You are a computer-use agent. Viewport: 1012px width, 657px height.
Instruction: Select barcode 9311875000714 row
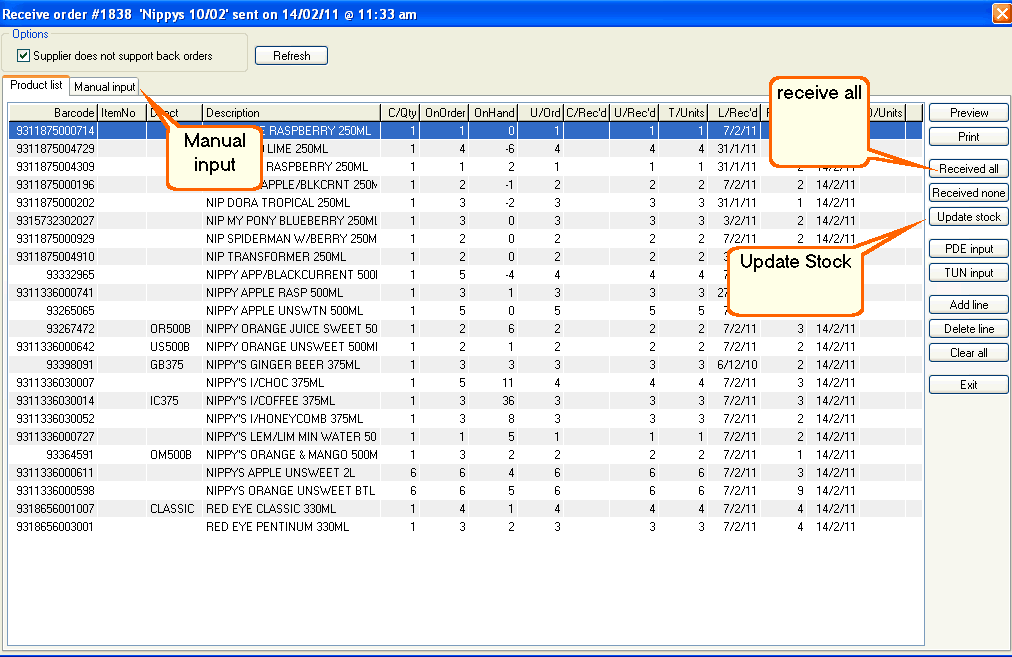click(465, 130)
